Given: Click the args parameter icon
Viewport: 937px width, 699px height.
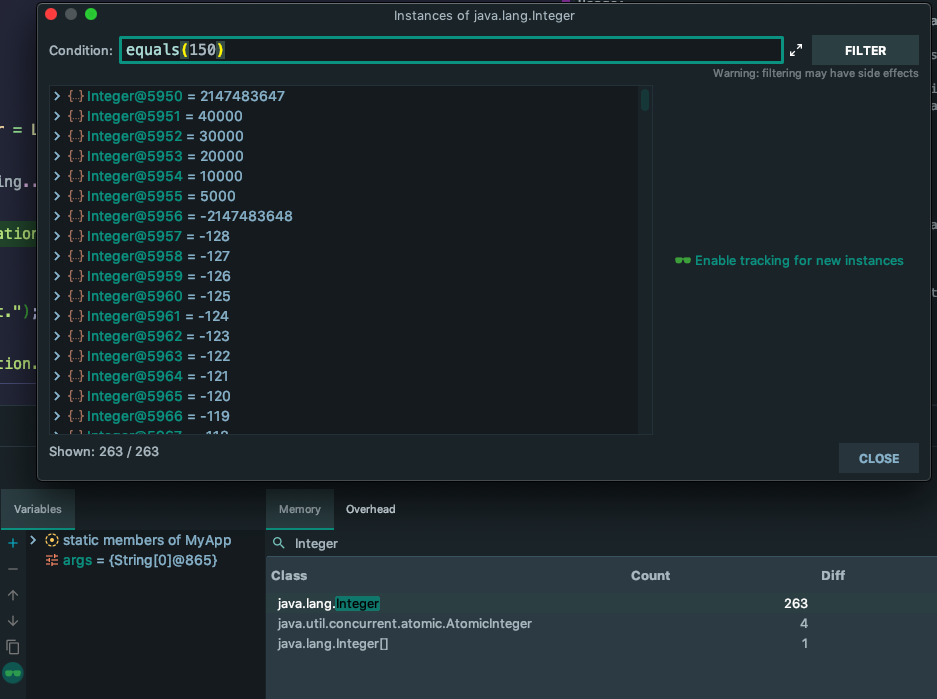Looking at the screenshot, I should click(52, 560).
